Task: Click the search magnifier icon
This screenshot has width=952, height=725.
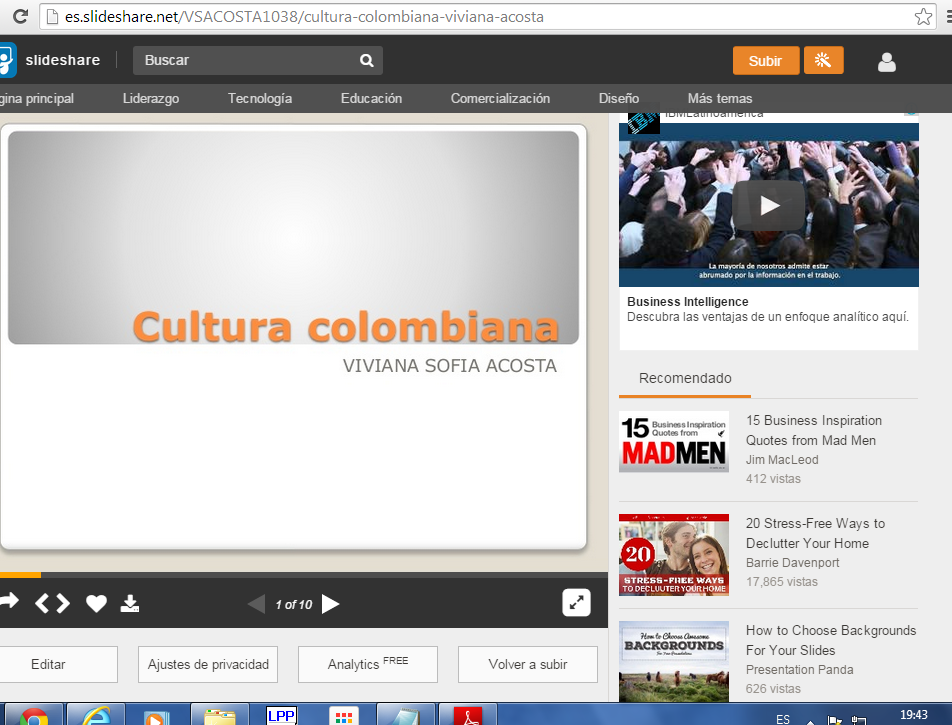Action: [367, 61]
